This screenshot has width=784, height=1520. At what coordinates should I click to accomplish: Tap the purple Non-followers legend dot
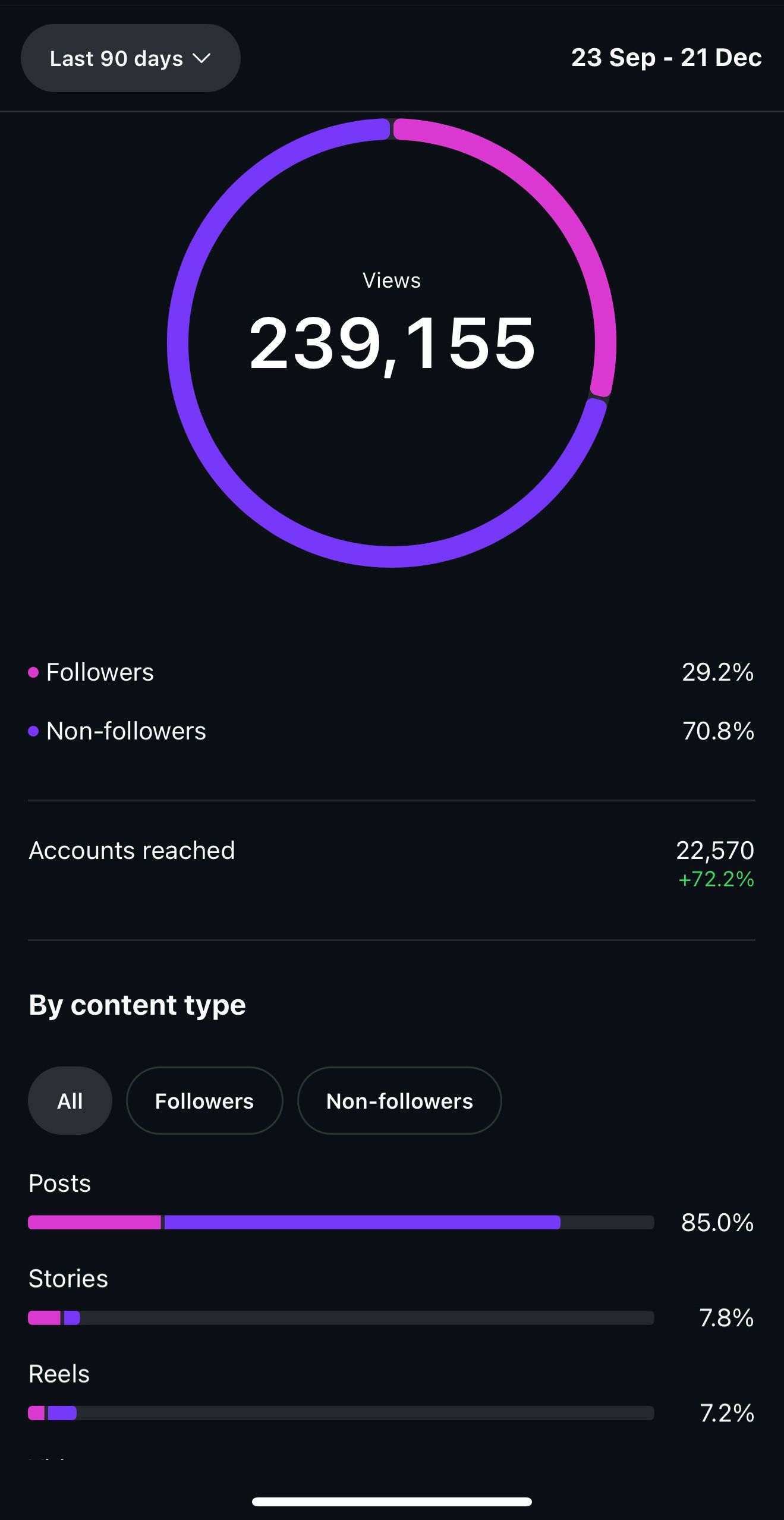34,731
